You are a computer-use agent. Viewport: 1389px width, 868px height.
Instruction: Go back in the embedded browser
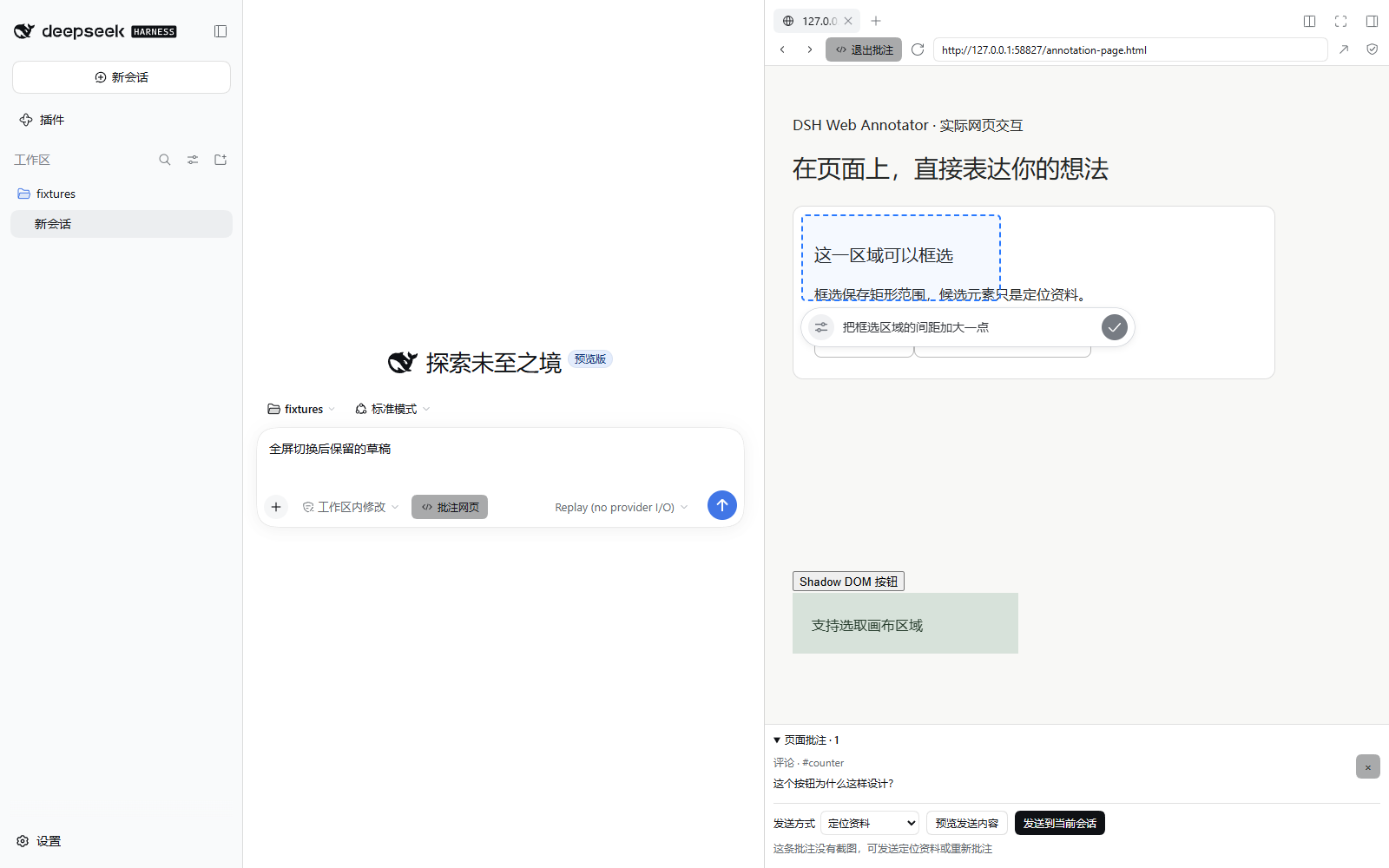pos(782,49)
